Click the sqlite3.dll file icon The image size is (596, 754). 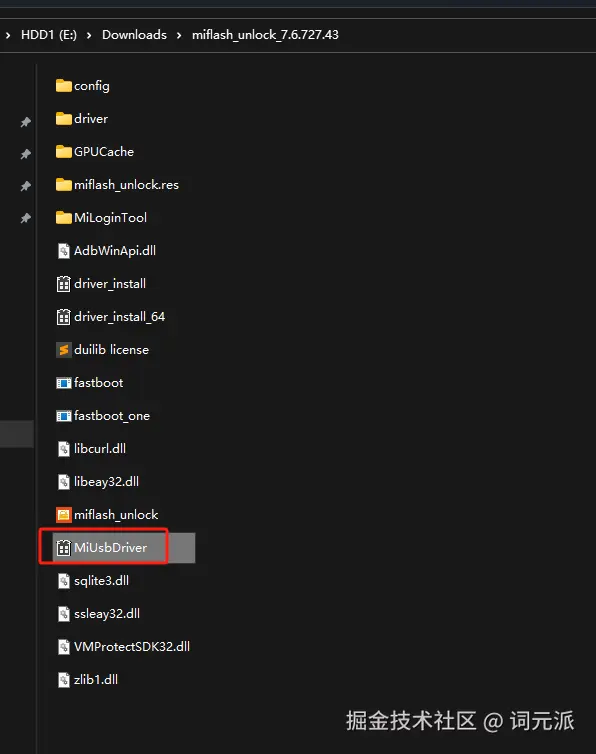[x=63, y=581]
